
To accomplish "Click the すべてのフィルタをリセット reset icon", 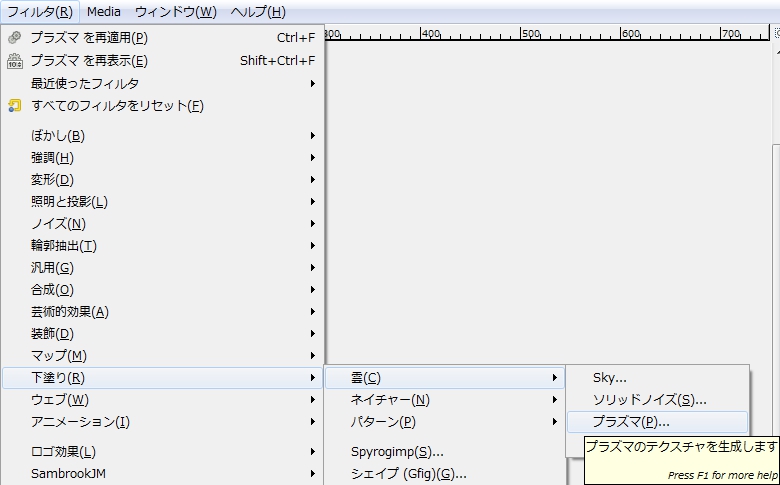I will coord(15,105).
